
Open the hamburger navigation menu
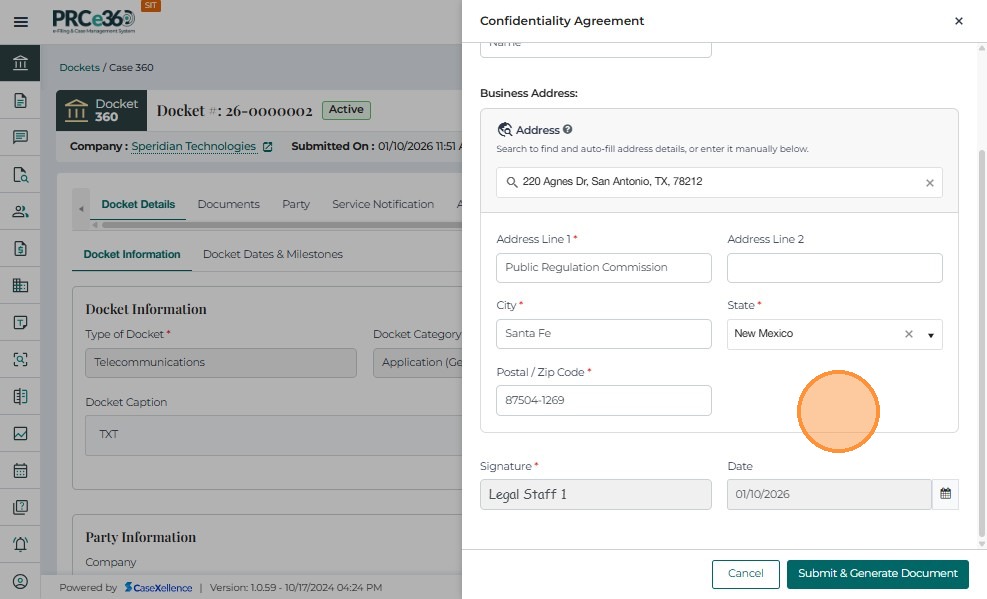[20, 21]
